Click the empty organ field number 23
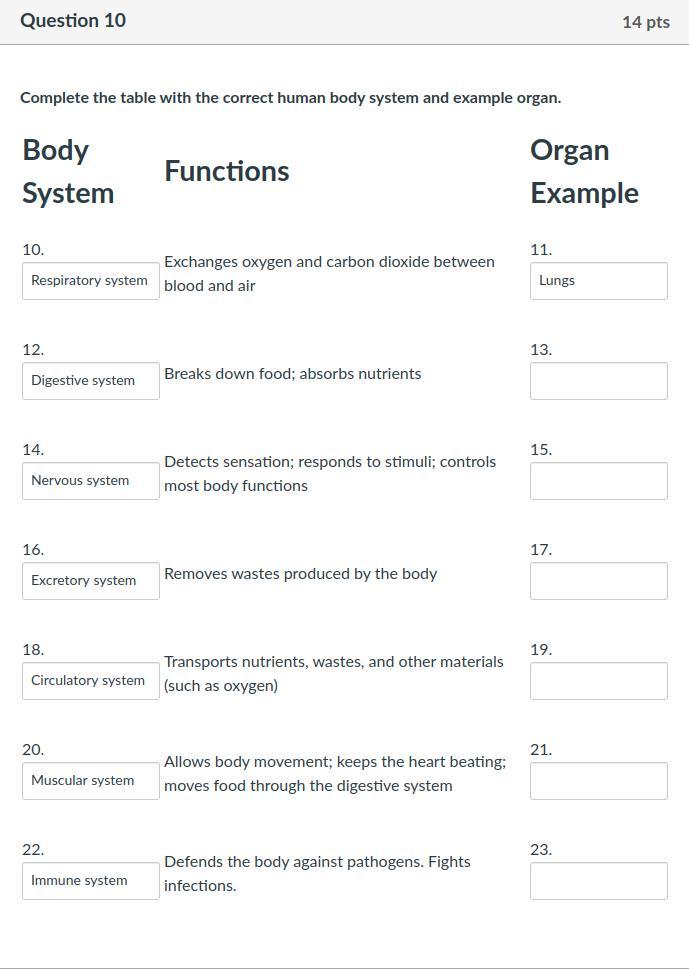This screenshot has width=689, height=969. [598, 881]
